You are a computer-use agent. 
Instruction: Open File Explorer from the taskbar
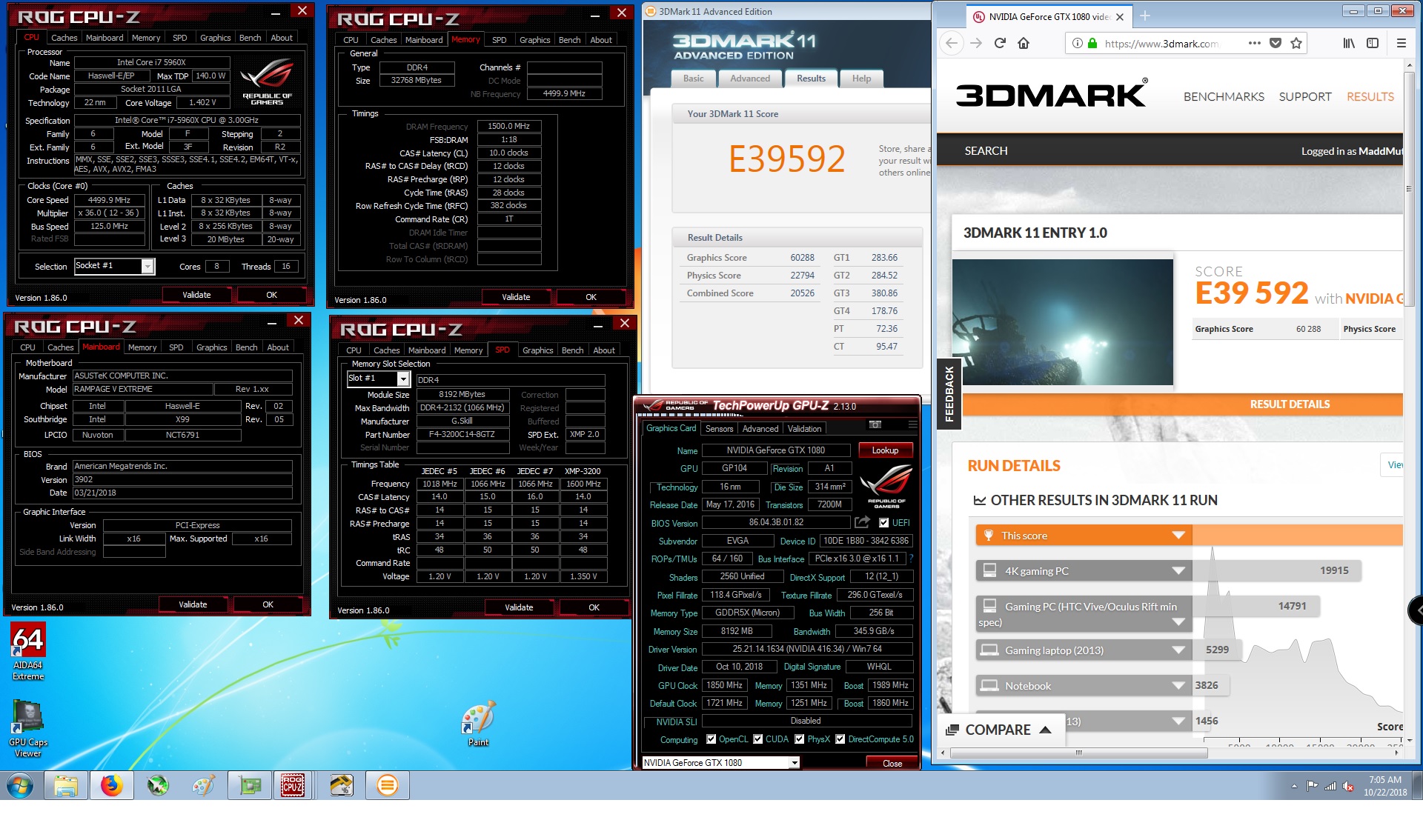[65, 785]
